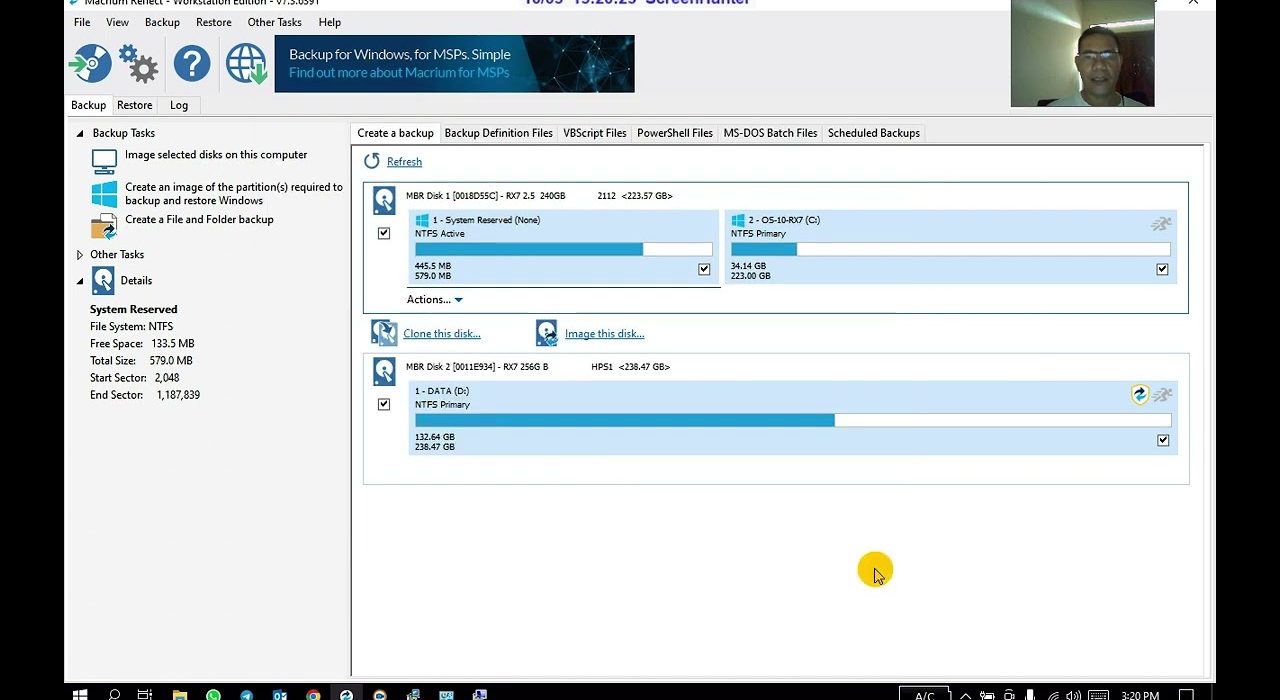Toggle the MBR Disk 2 checkbox
This screenshot has height=700, width=1280.
[384, 404]
